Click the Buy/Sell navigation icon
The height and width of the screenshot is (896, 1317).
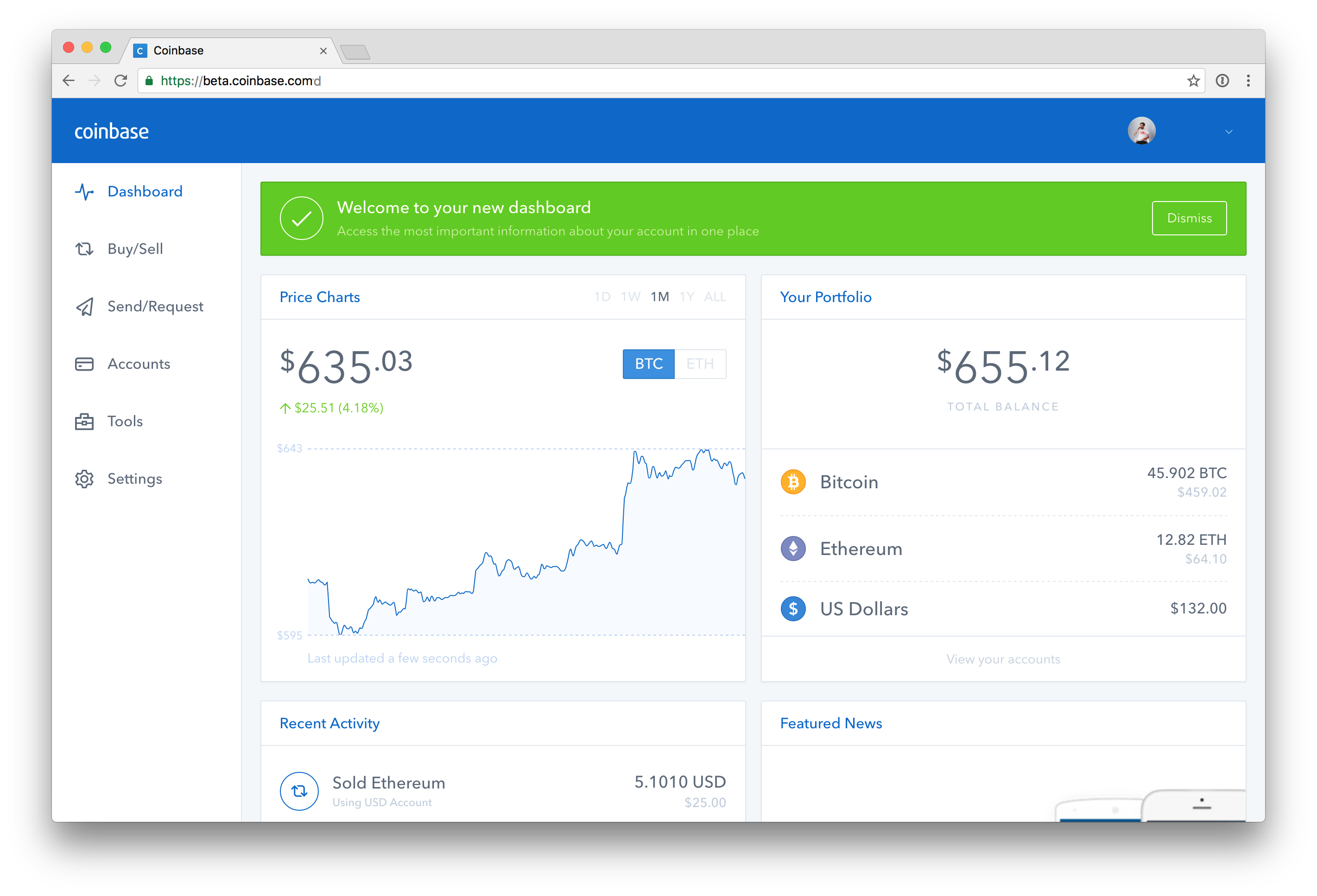point(83,249)
